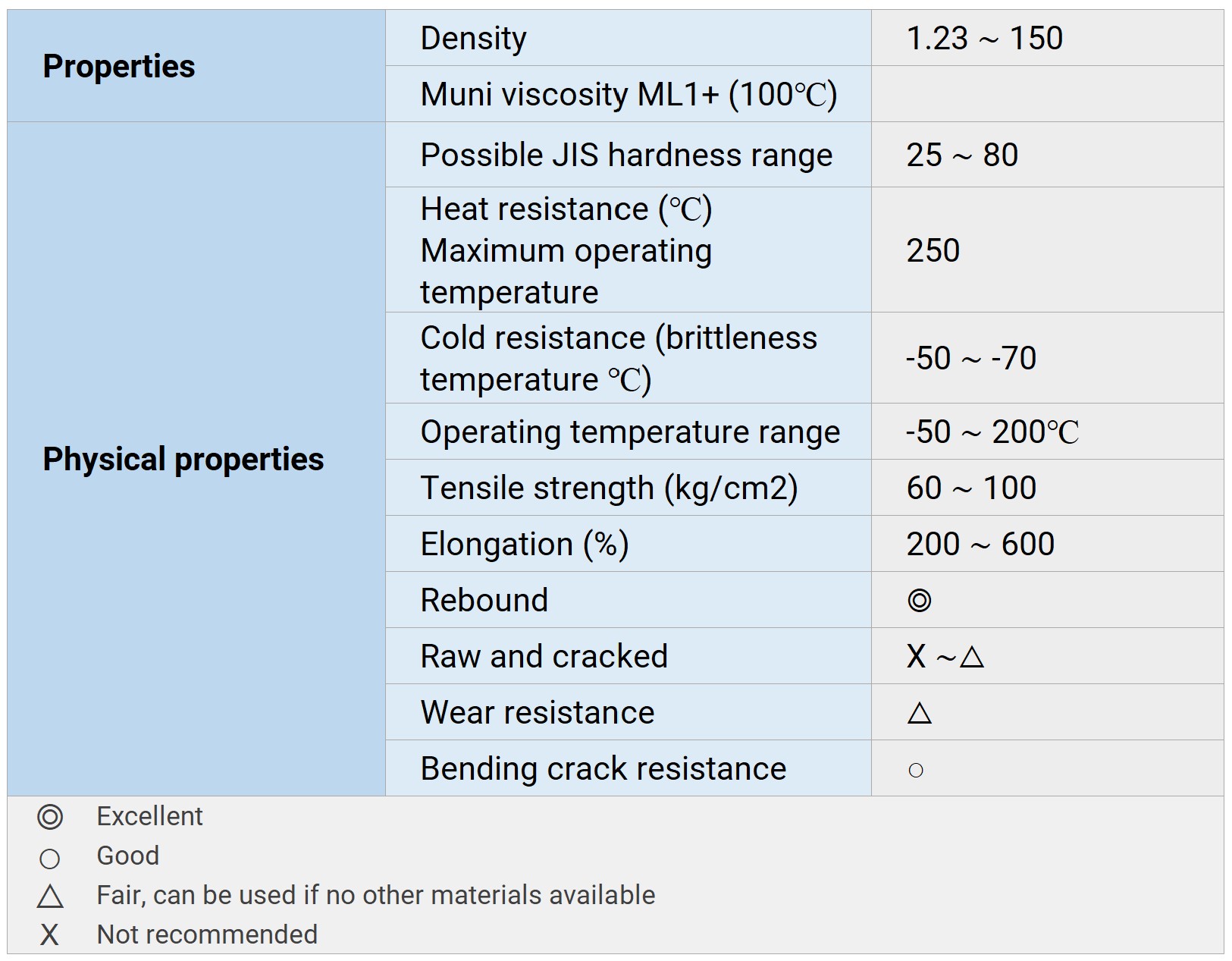Click the triangle symbol in the Wear resistance row

tap(919, 713)
